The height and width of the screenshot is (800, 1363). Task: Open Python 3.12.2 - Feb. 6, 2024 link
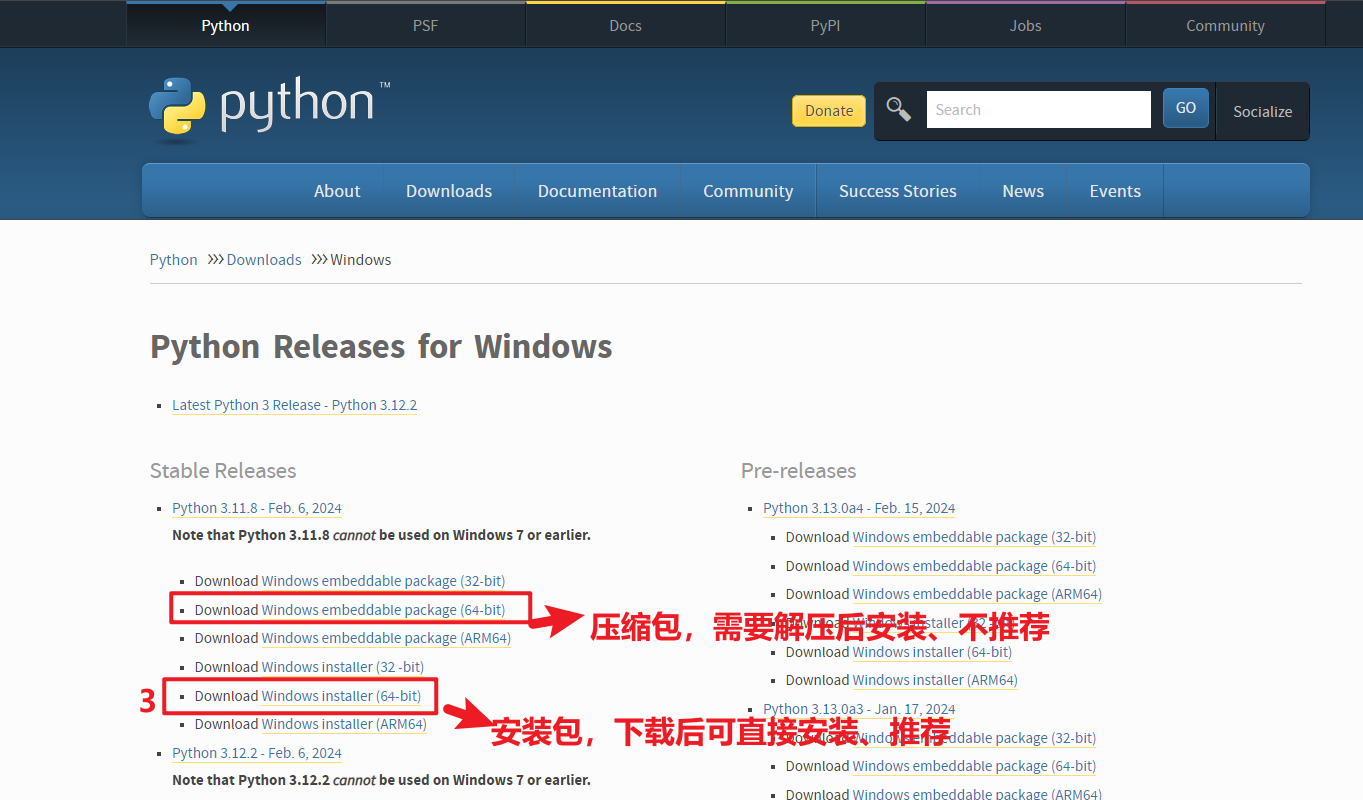[257, 753]
